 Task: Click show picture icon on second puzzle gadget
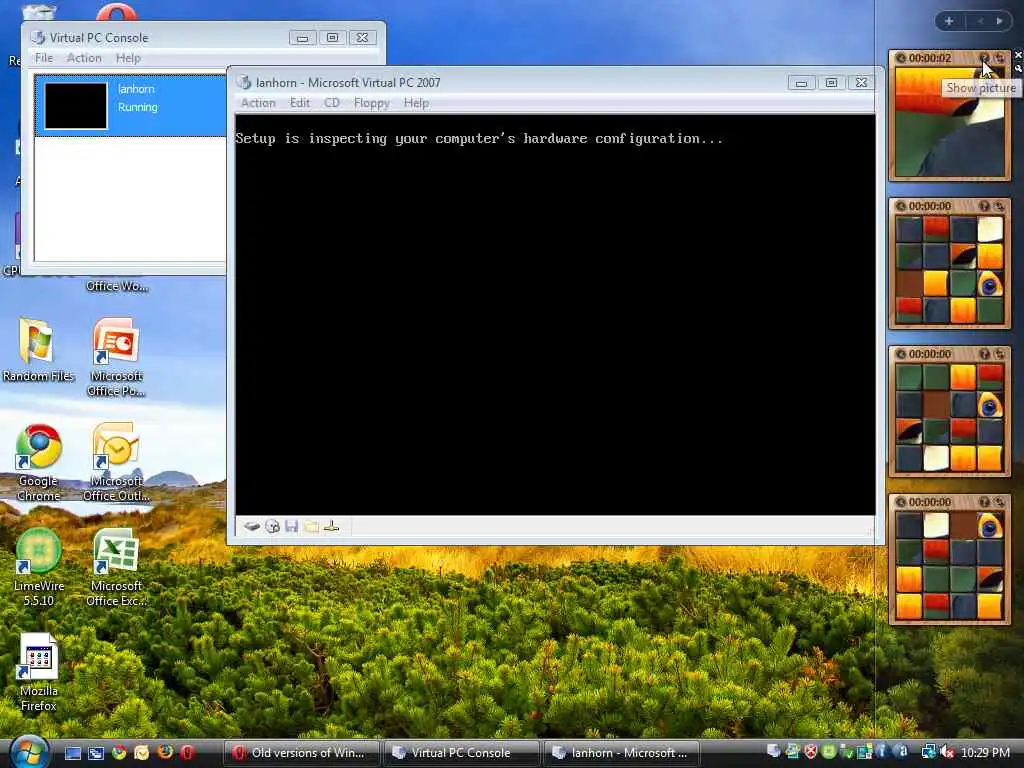(984, 206)
